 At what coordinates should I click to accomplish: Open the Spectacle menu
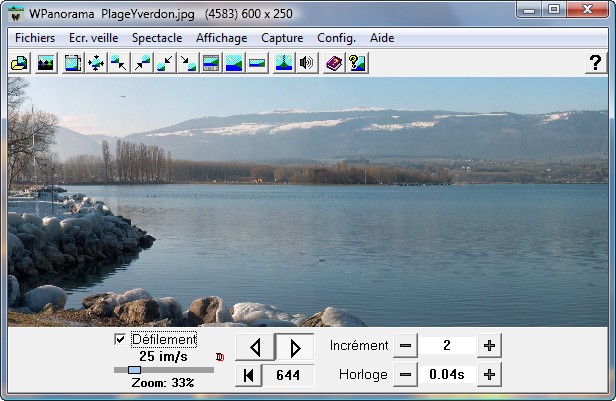[157, 38]
